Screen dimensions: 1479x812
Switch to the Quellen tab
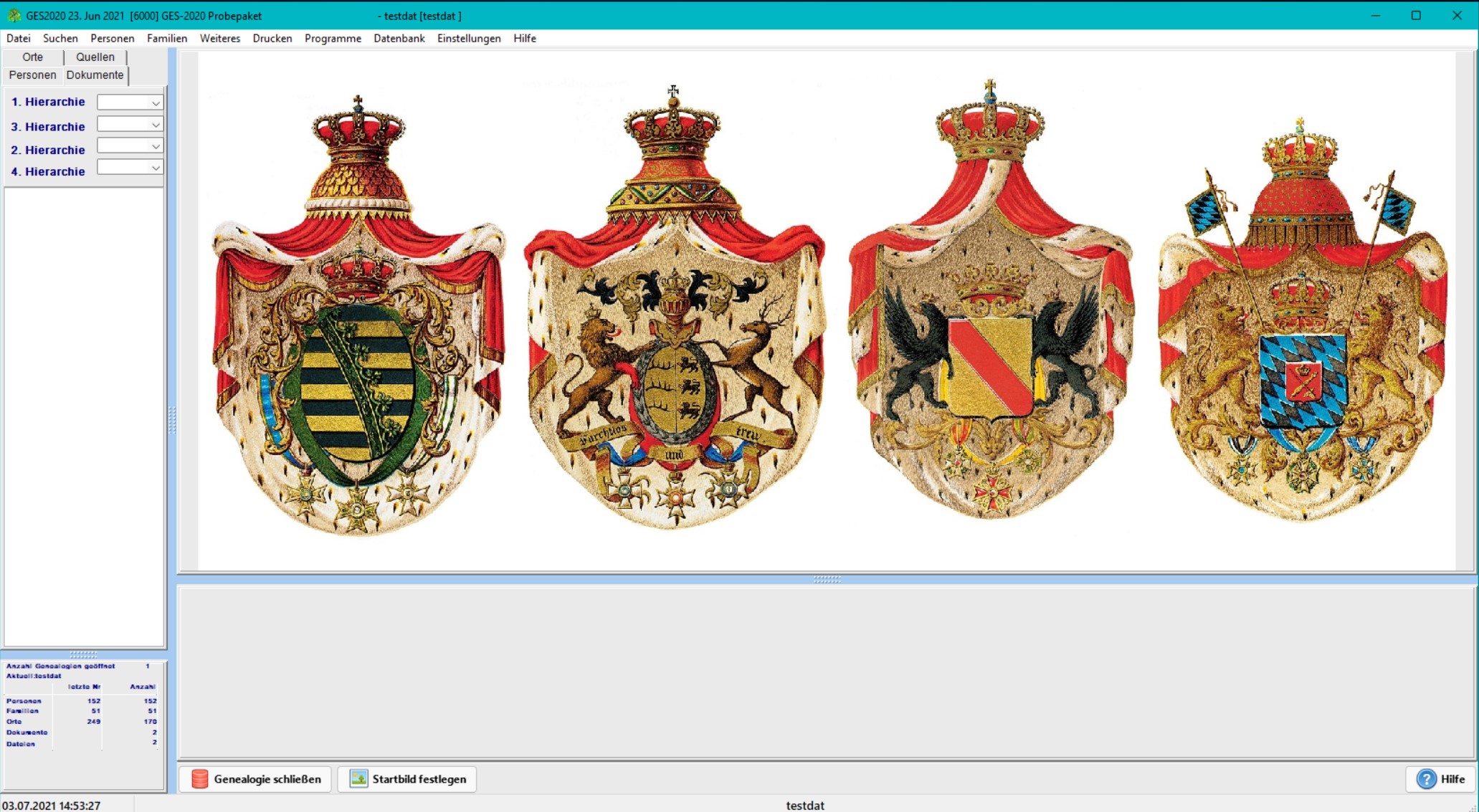(95, 57)
